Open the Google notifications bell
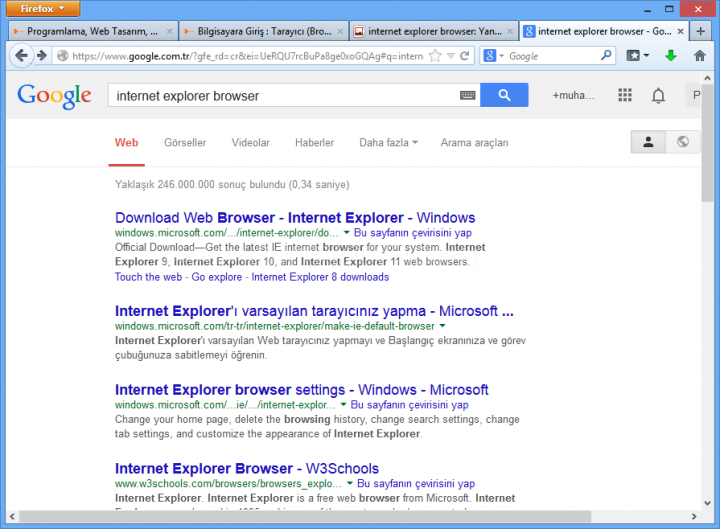Screen dimensions: 720x529 click(658, 96)
